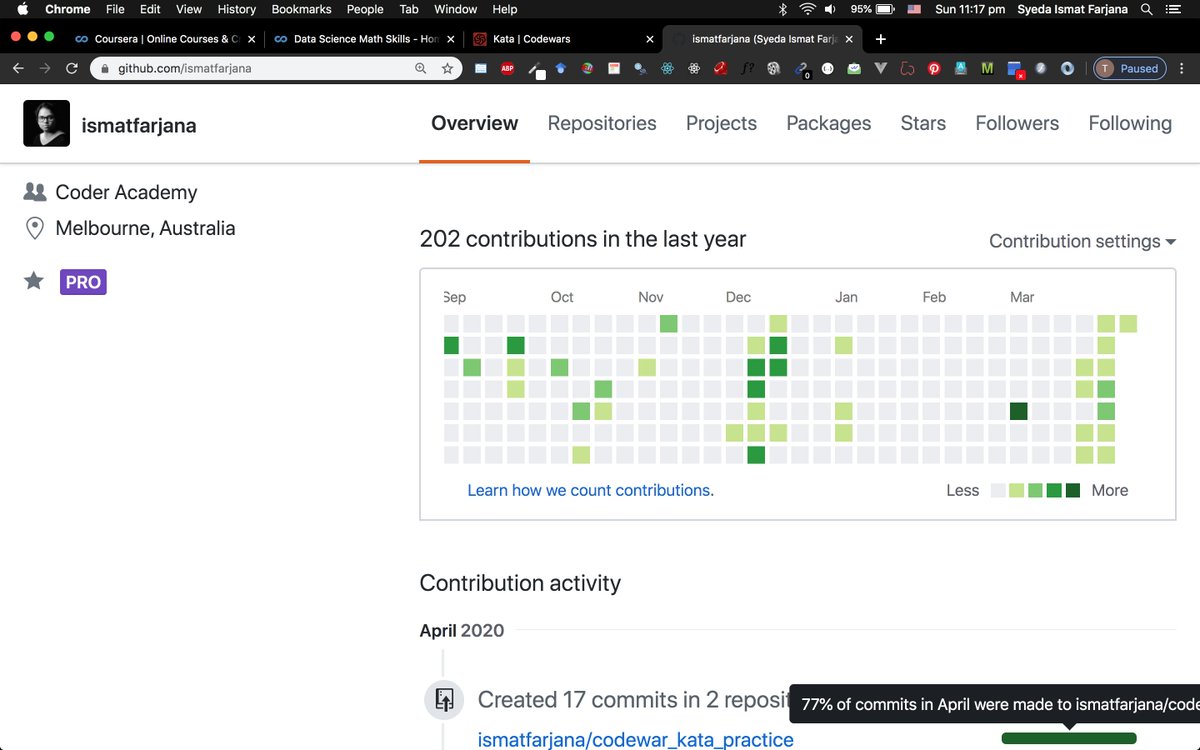The width and height of the screenshot is (1200, 750).
Task: Go back to the previous page
Action: [x=18, y=69]
